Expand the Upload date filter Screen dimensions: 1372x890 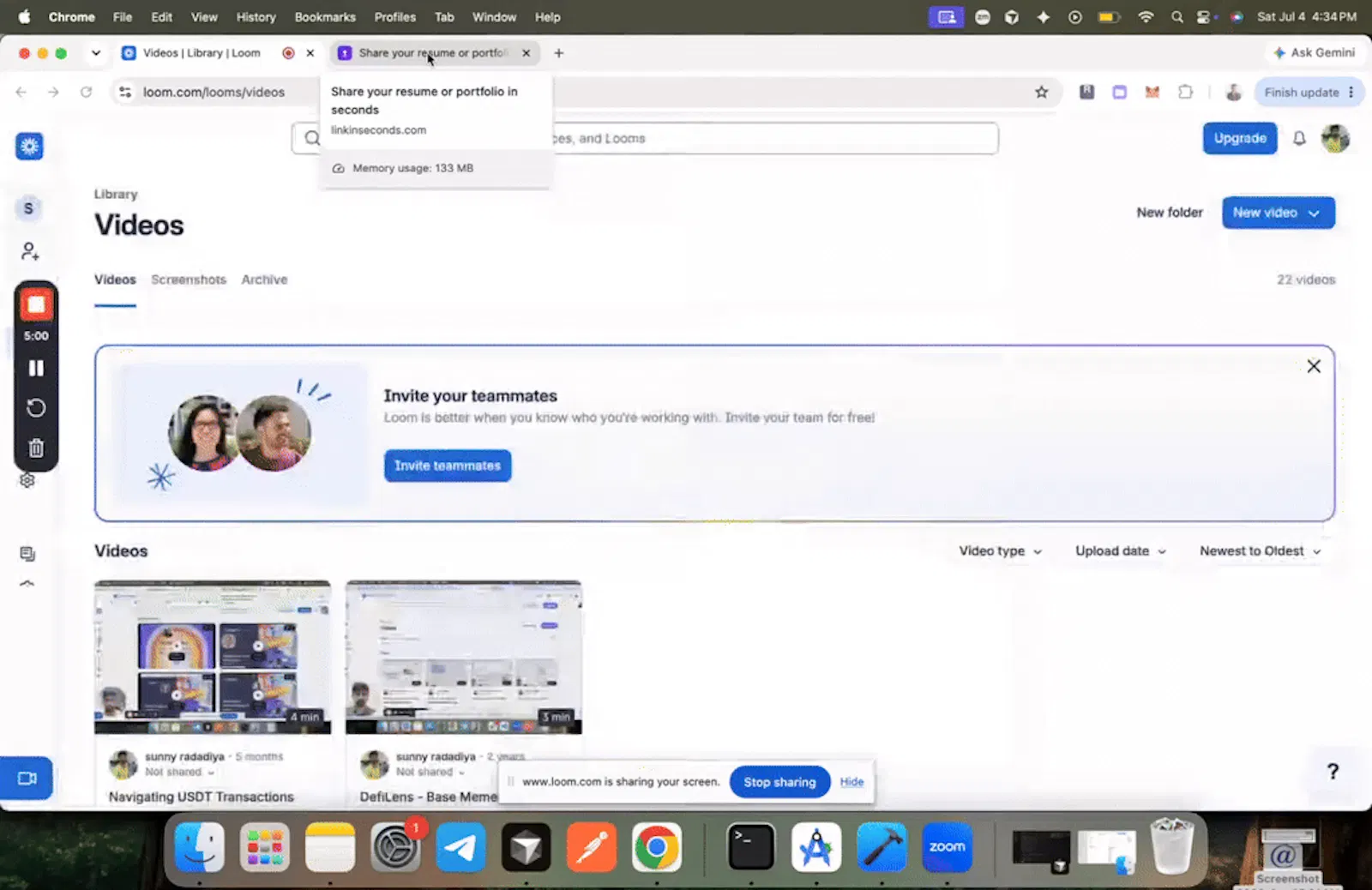click(x=1121, y=551)
